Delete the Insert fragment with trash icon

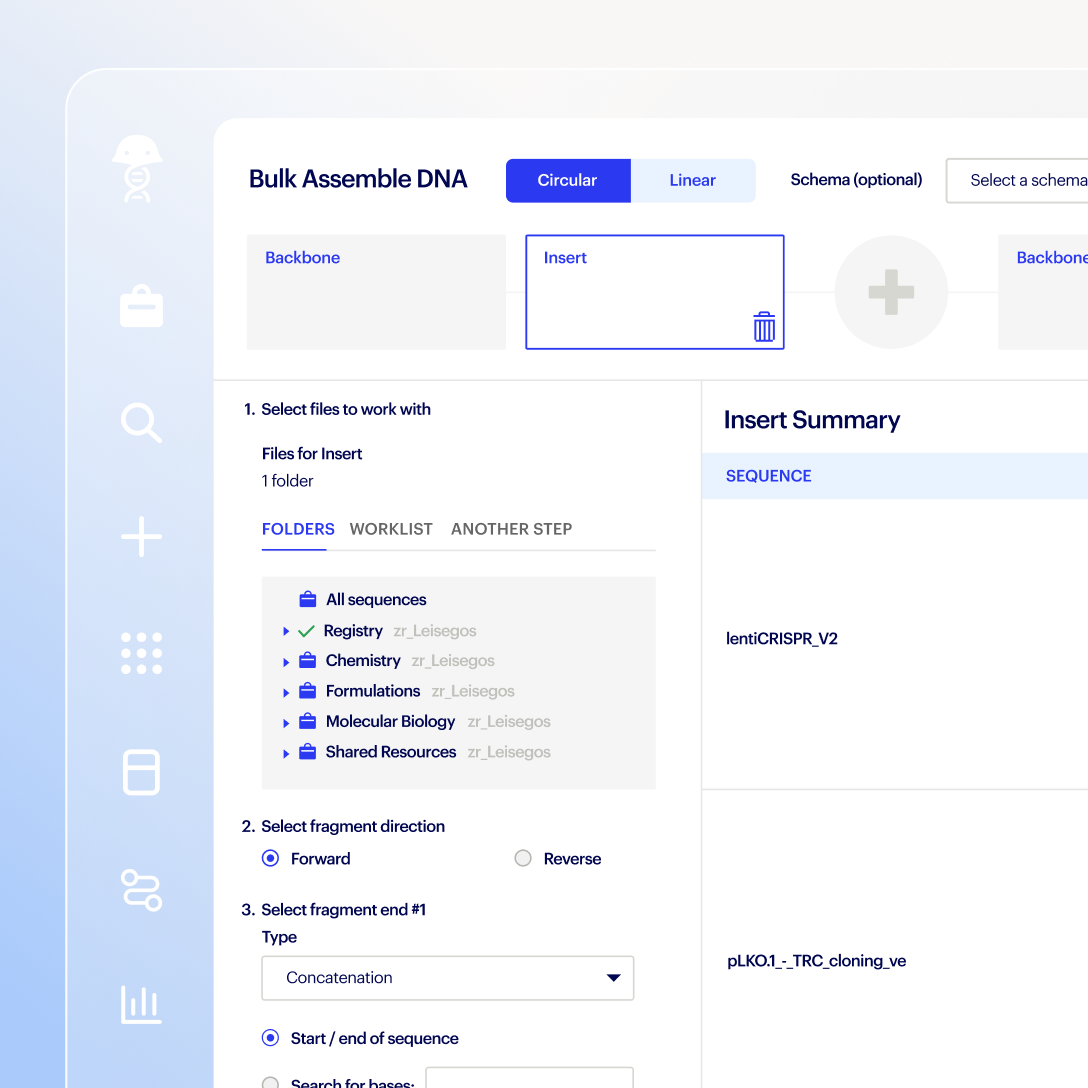coord(764,327)
